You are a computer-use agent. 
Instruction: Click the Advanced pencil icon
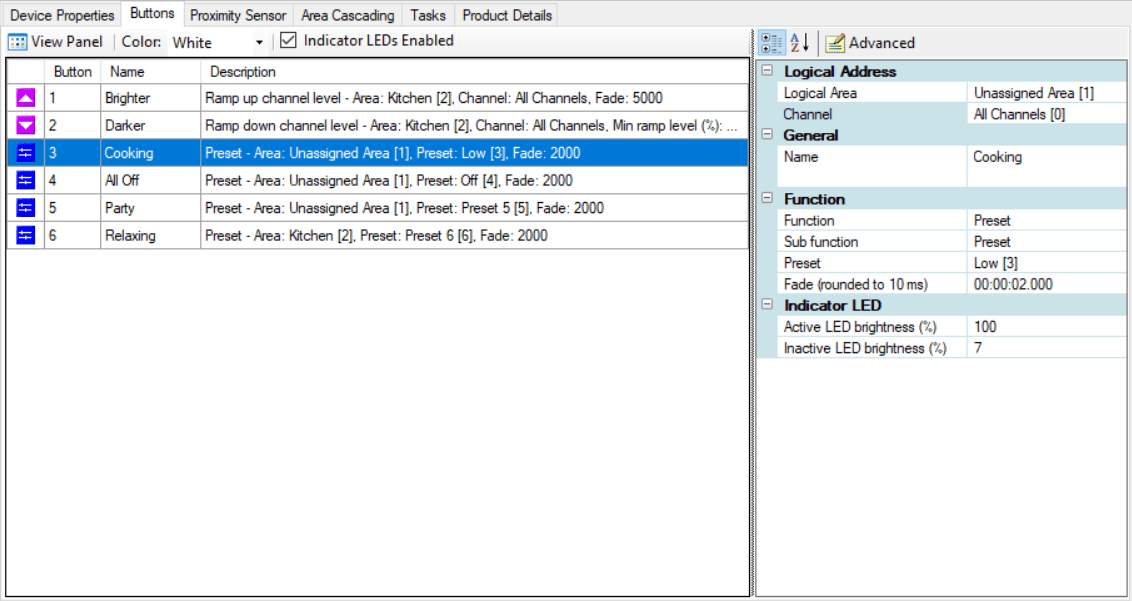835,42
